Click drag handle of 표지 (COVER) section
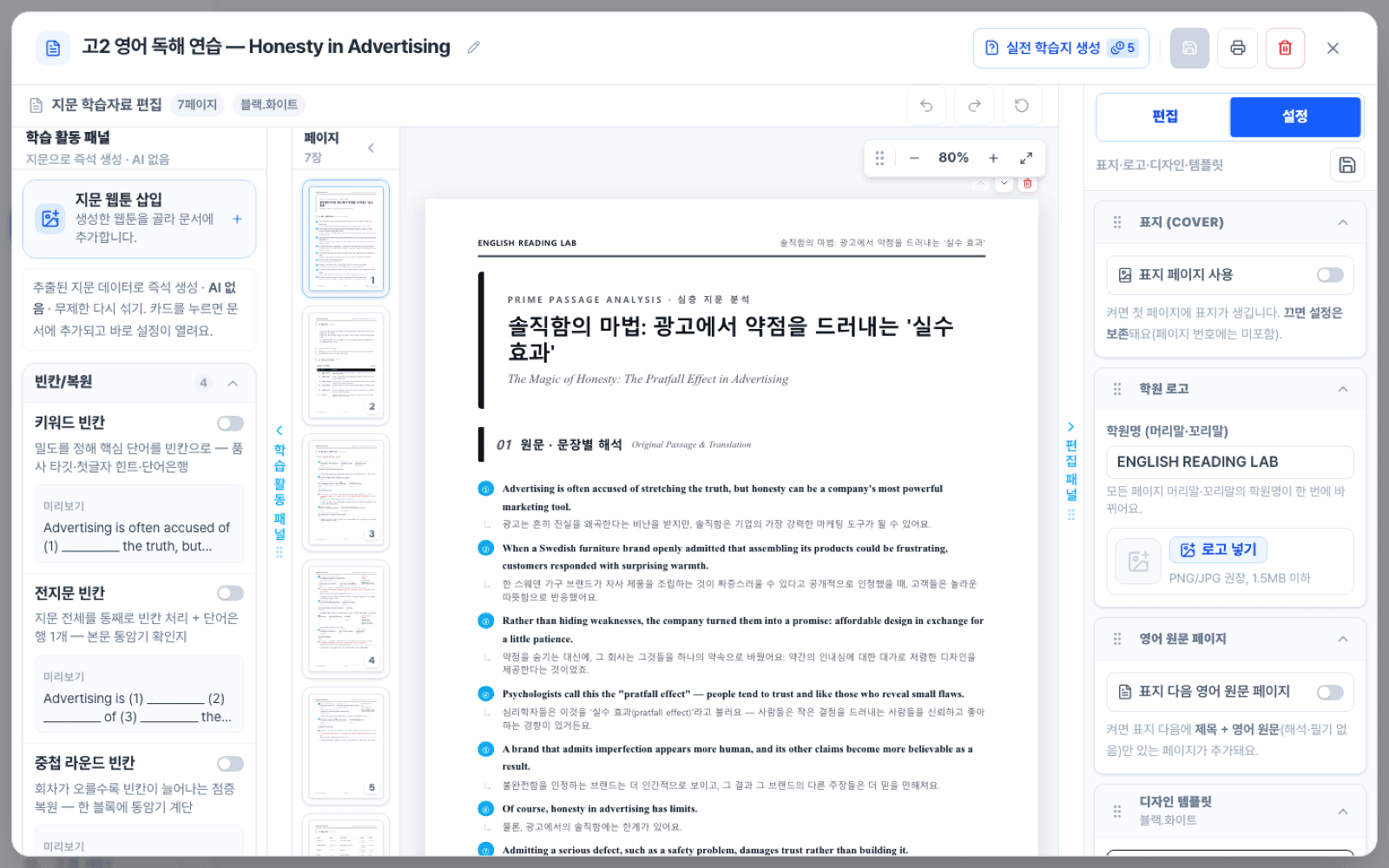Image resolution: width=1389 pixels, height=868 pixels. point(1117,222)
